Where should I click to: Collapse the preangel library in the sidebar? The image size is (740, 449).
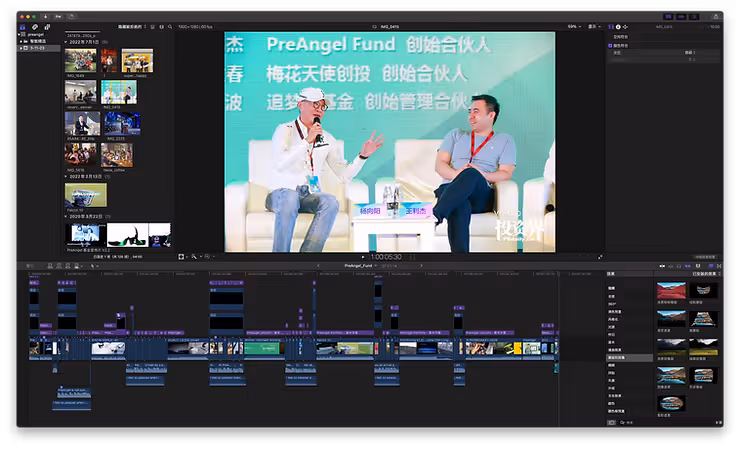pos(19,34)
